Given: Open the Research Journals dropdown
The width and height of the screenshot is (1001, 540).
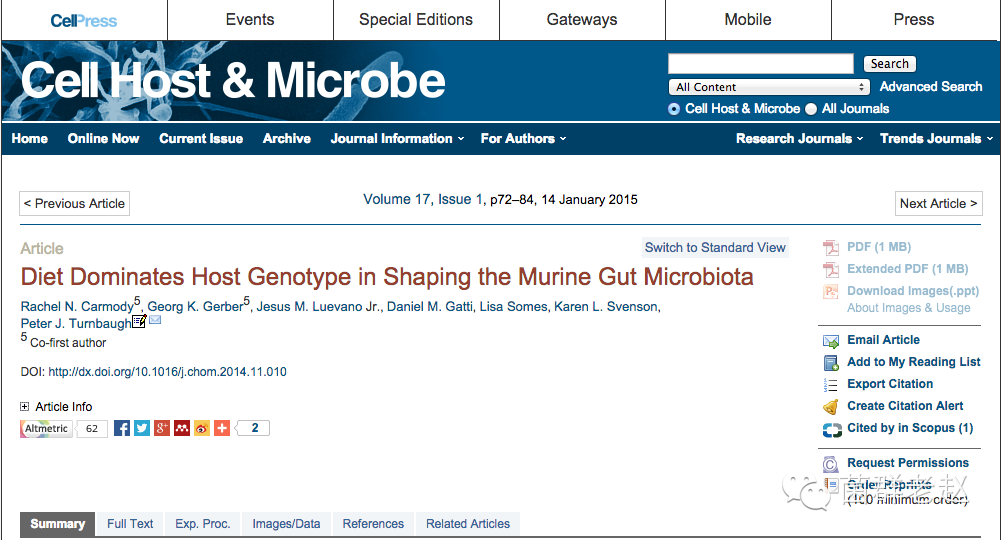Looking at the screenshot, I should (x=799, y=139).
